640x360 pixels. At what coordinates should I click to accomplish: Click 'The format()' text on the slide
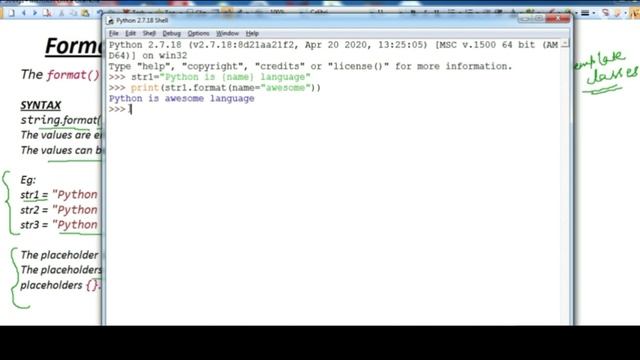pyautogui.click(x=60, y=75)
